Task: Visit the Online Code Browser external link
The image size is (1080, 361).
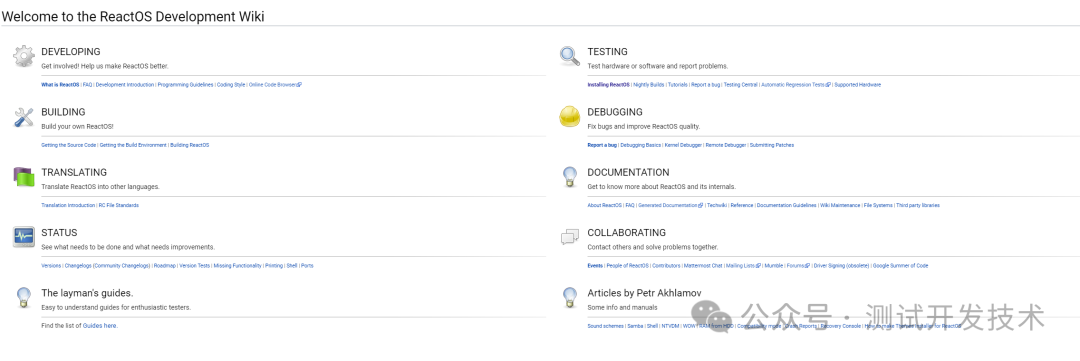Action: coord(275,85)
